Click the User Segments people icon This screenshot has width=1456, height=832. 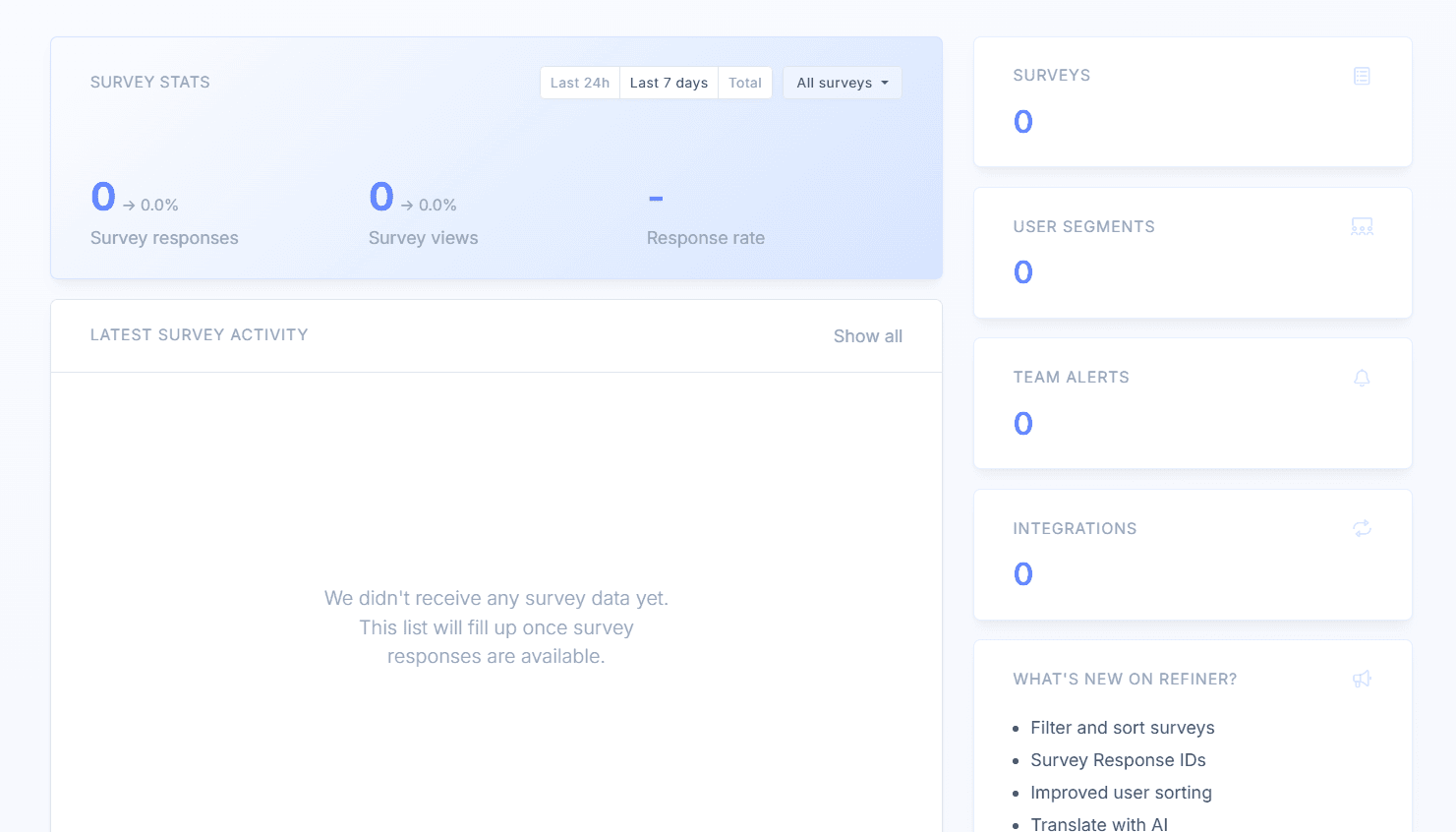pyautogui.click(x=1362, y=227)
